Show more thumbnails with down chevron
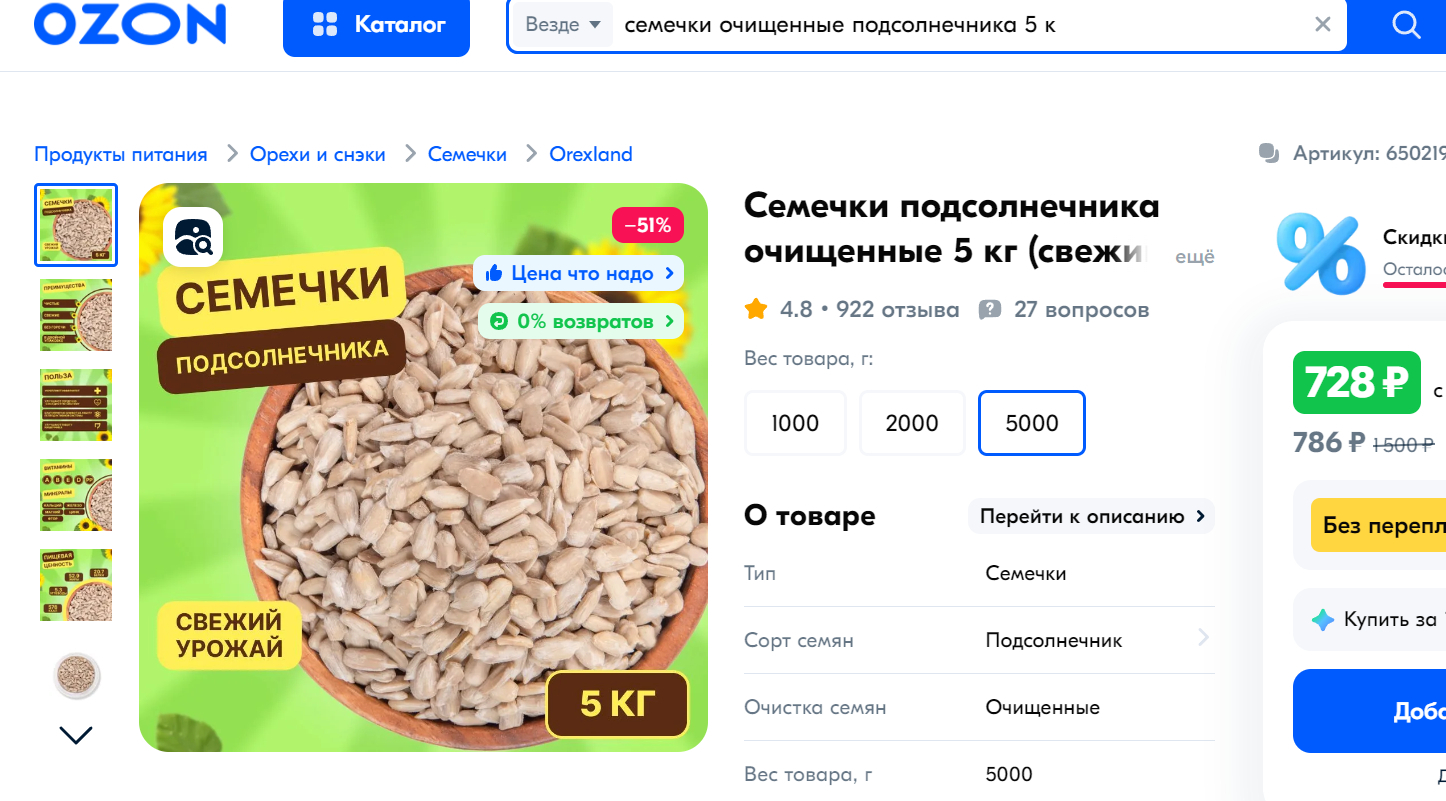 [76, 735]
